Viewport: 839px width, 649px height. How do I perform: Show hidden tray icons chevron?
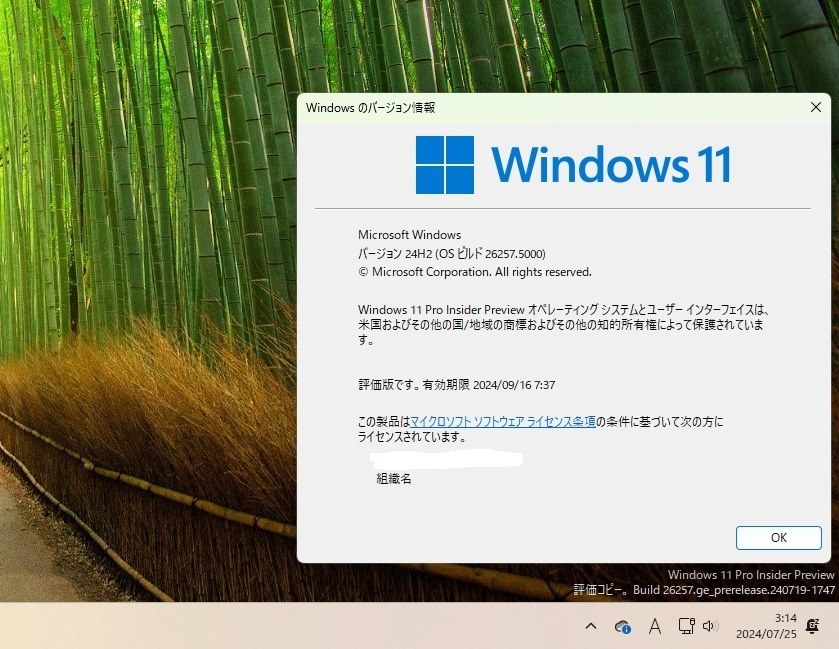tap(591, 625)
